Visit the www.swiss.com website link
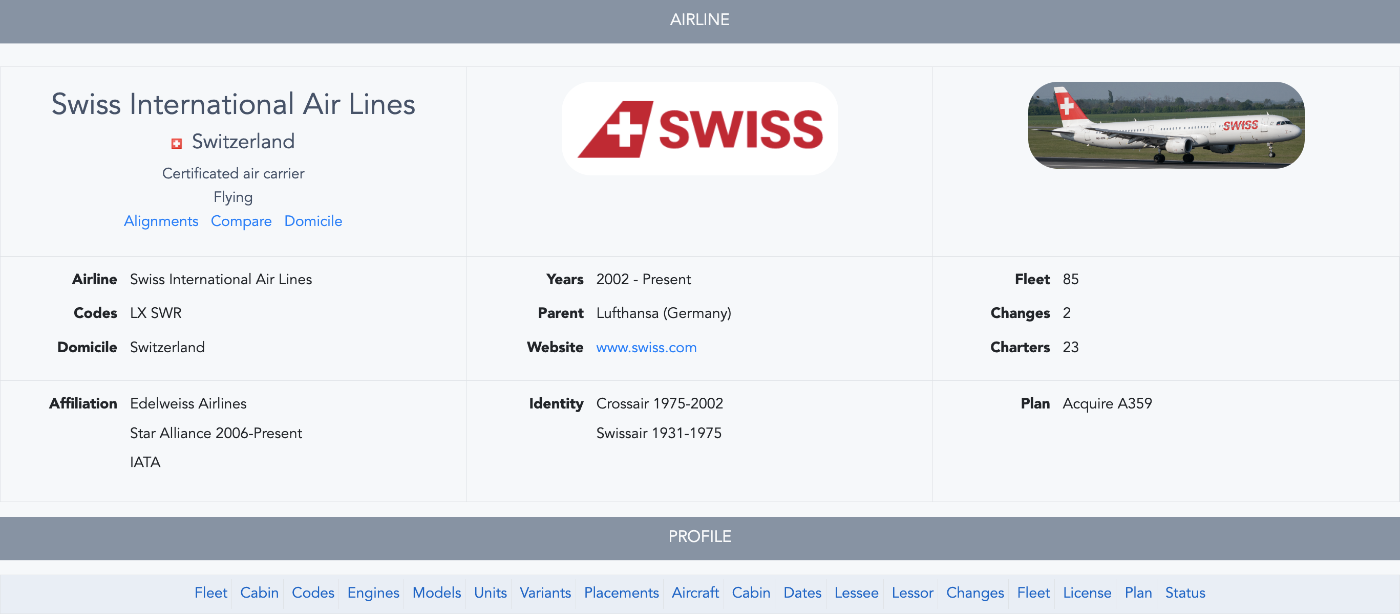The height and width of the screenshot is (614, 1400). (x=646, y=347)
